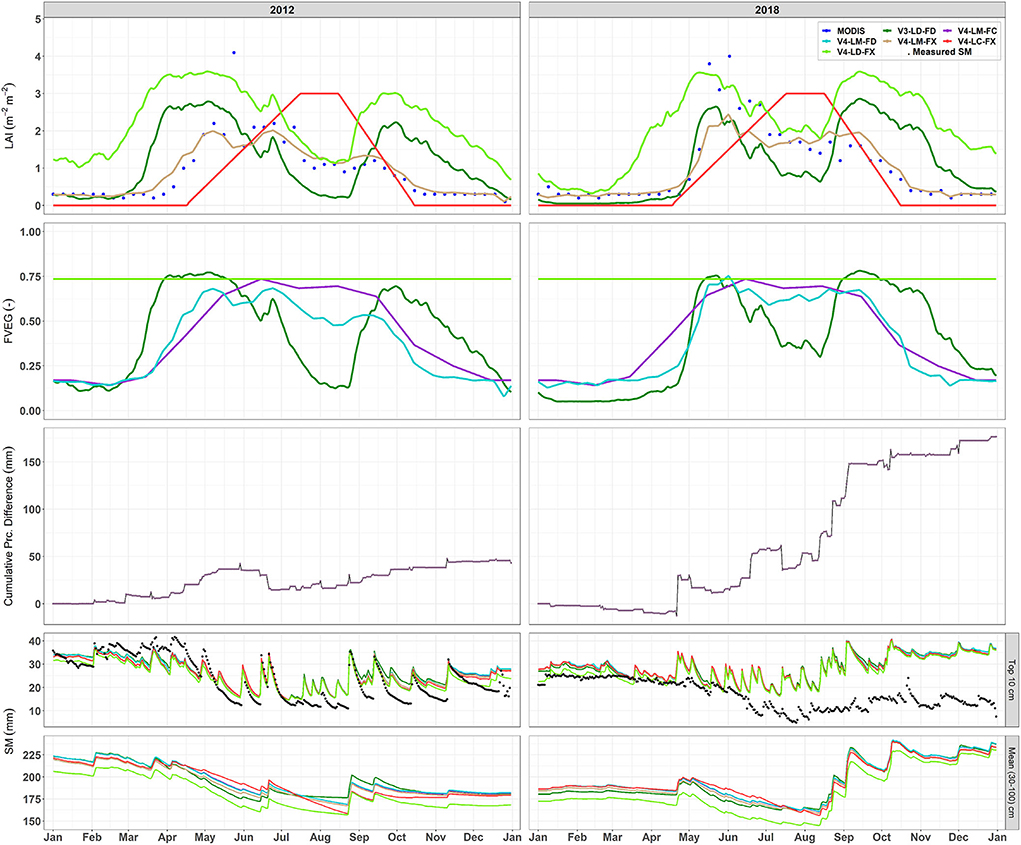Image resolution: width=1021 pixels, height=845 pixels.
Task: Click the 0.75 tick on the FVEG axis
Action: 31,277
